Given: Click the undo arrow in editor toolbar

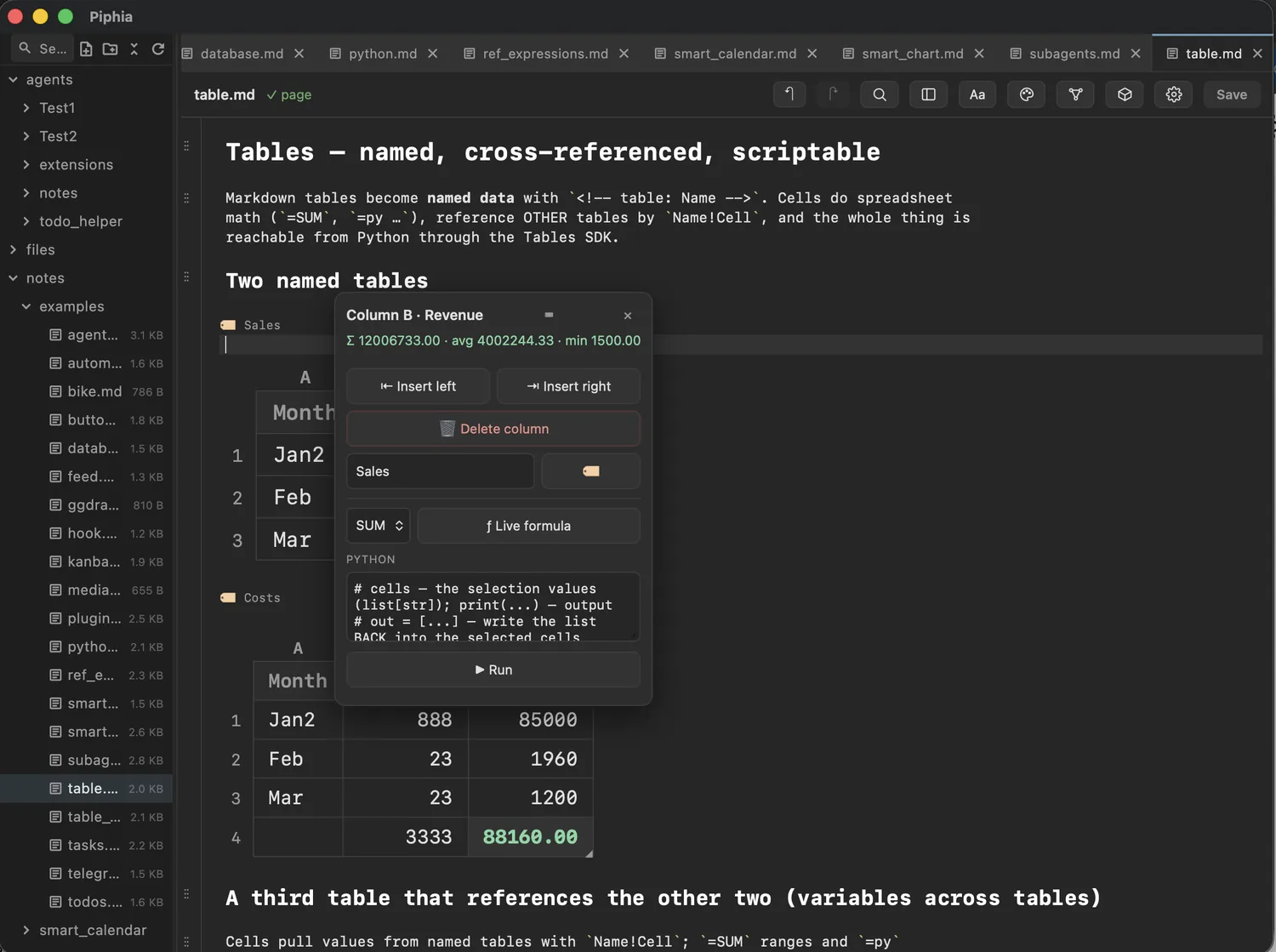Looking at the screenshot, I should [x=789, y=94].
